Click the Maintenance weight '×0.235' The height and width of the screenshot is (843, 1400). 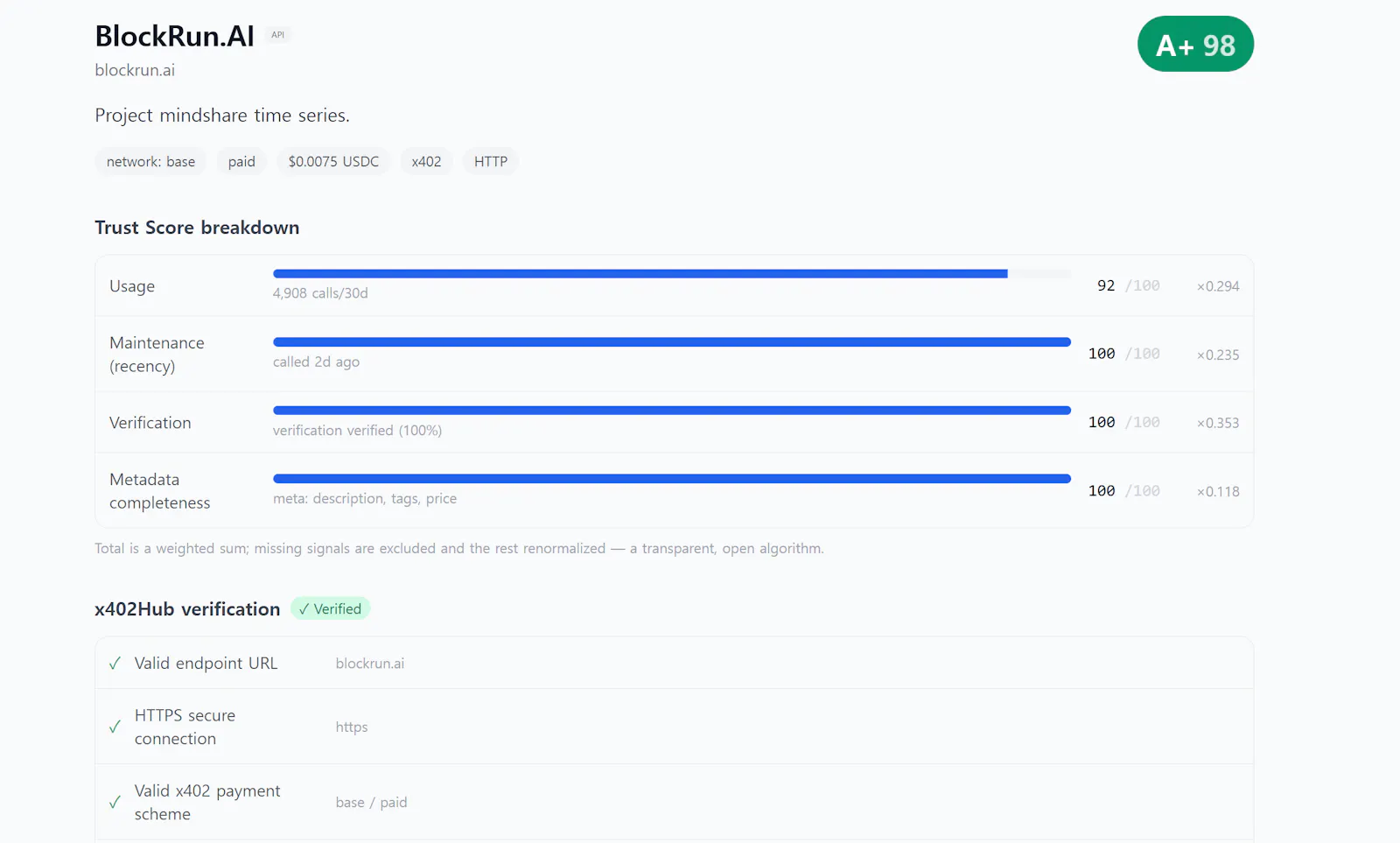point(1218,355)
